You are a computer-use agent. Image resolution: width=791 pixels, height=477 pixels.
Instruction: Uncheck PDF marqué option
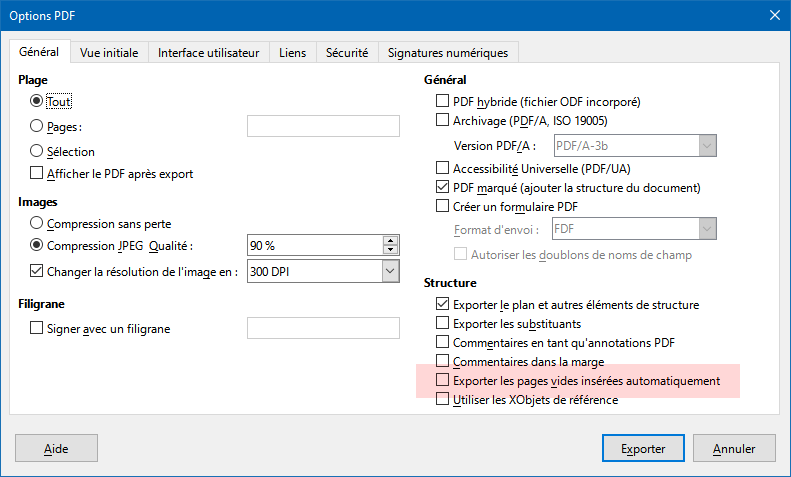tap(442, 187)
